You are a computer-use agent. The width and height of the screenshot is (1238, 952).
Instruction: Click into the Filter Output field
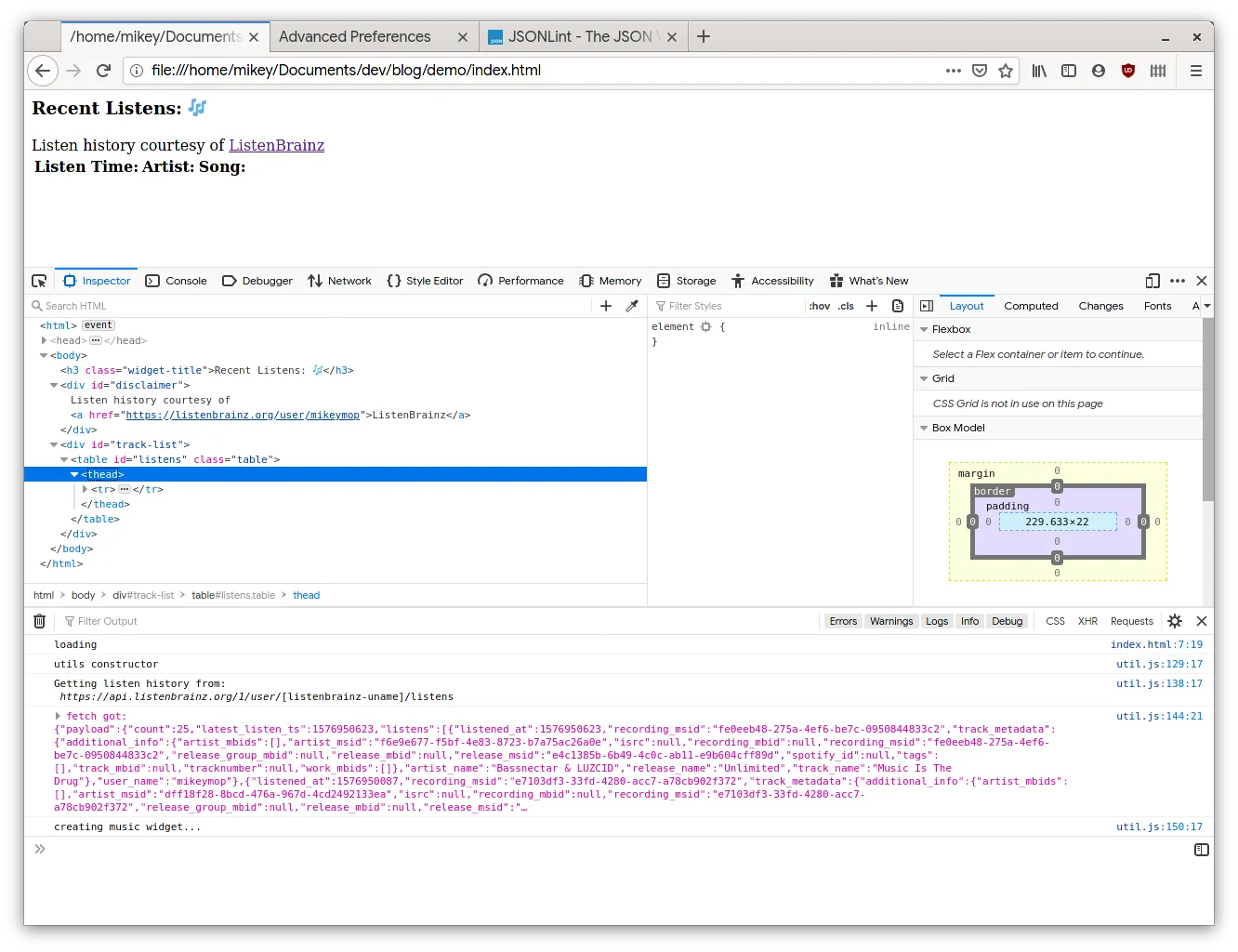point(437,621)
